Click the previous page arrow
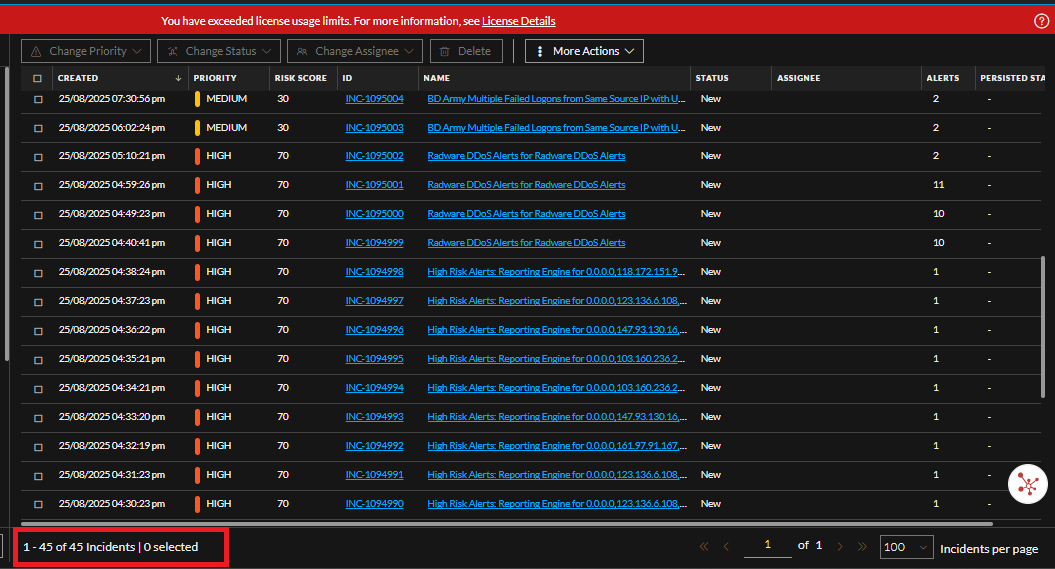Screen dimensions: 1055x569 point(726,547)
